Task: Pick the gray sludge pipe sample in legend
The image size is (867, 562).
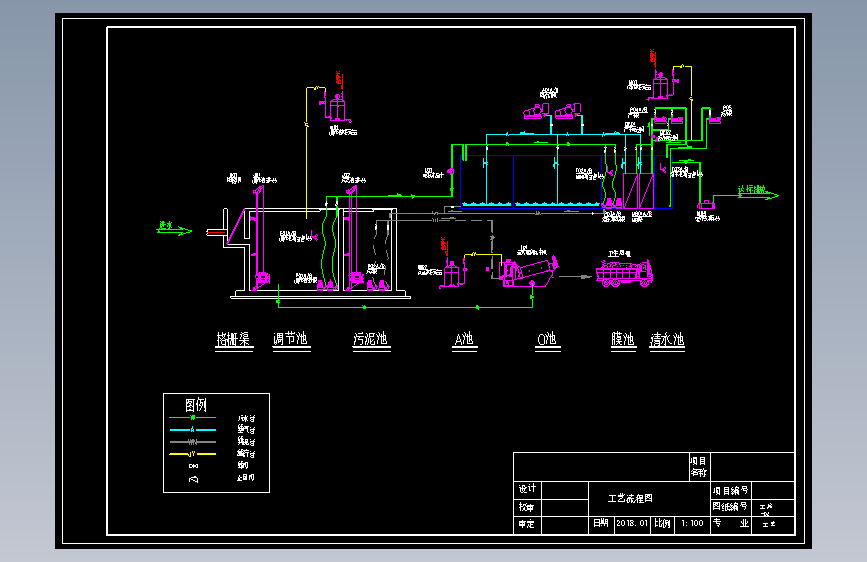Action: 192,442
